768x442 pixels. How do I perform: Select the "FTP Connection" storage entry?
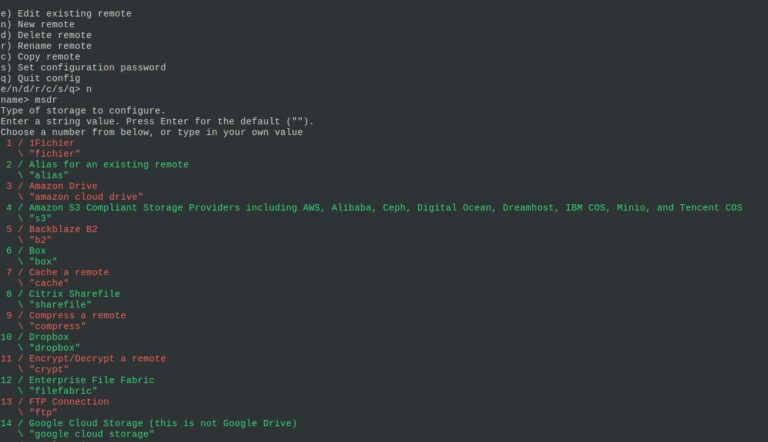pyautogui.click(x=69, y=402)
